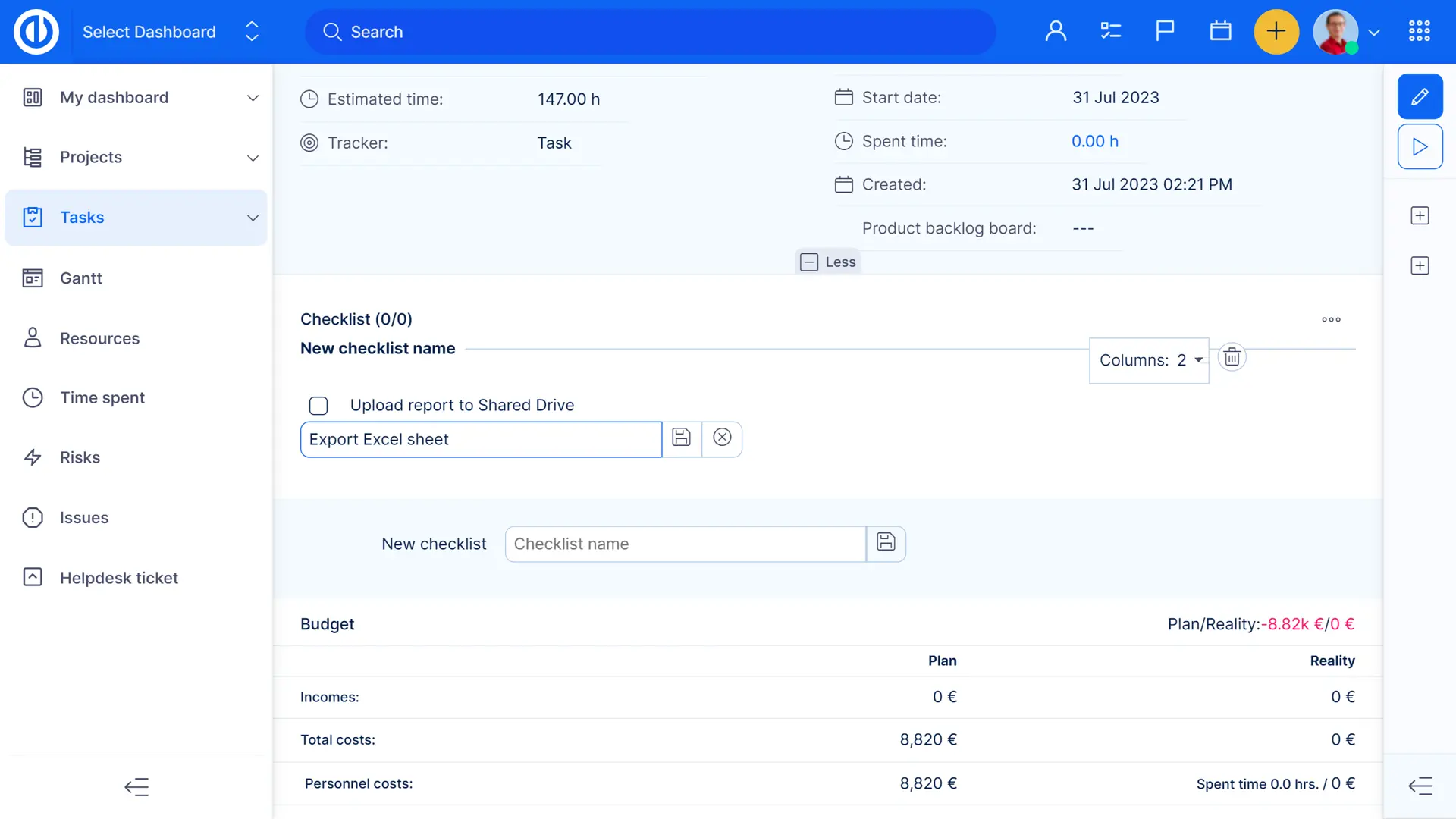
Task: Expand the Select Dashboard switcher
Action: pos(252,32)
